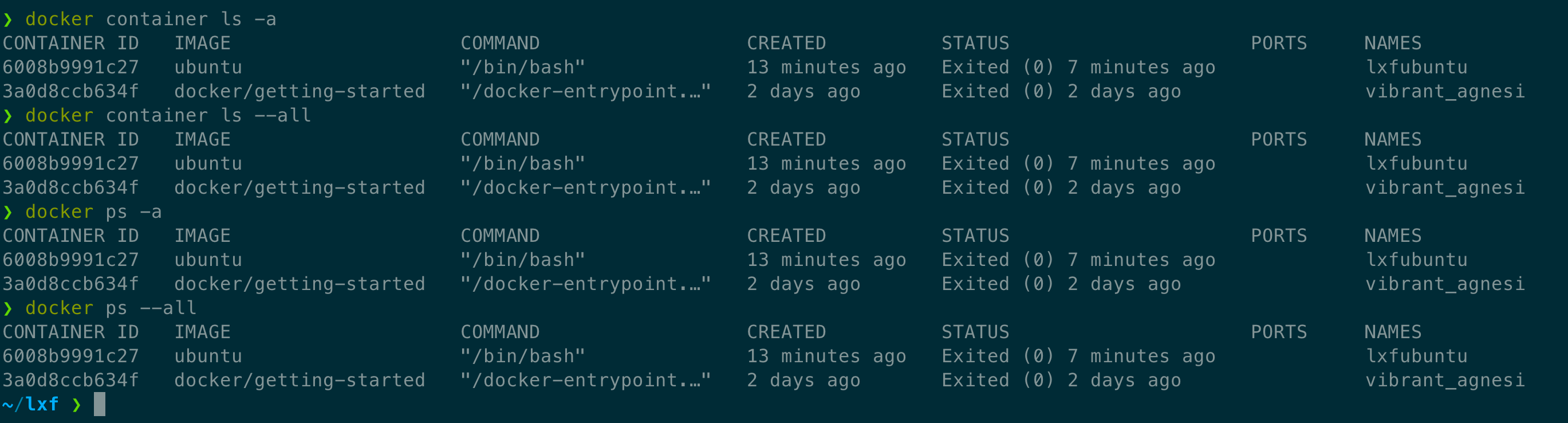Click "/bin/bash" command in second listing
Screen dimensions: 1568x423
point(523,163)
